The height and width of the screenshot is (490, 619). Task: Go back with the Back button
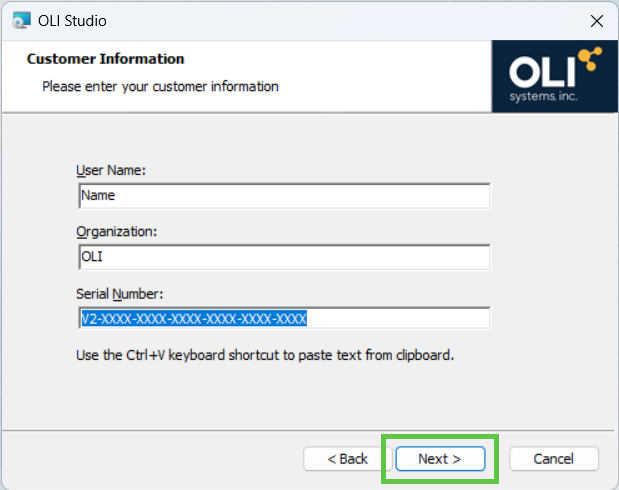(x=347, y=459)
